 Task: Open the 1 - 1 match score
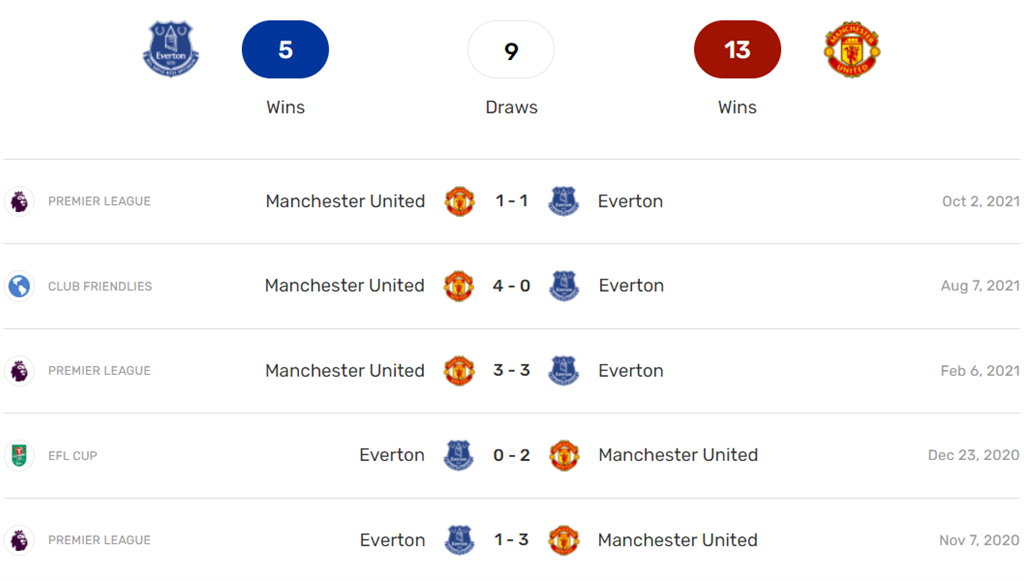point(512,201)
